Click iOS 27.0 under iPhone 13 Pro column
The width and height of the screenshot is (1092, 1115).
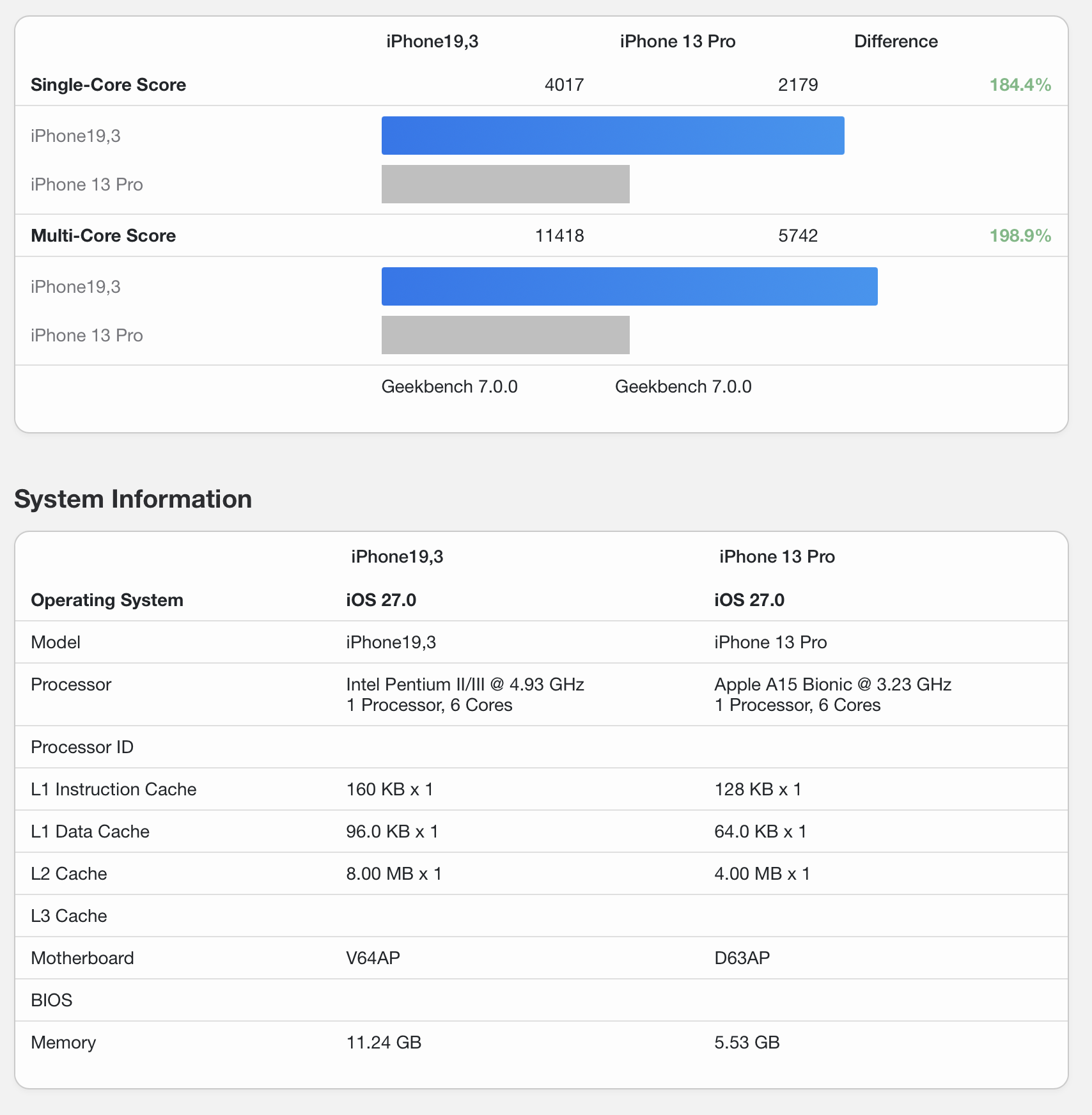tap(749, 600)
